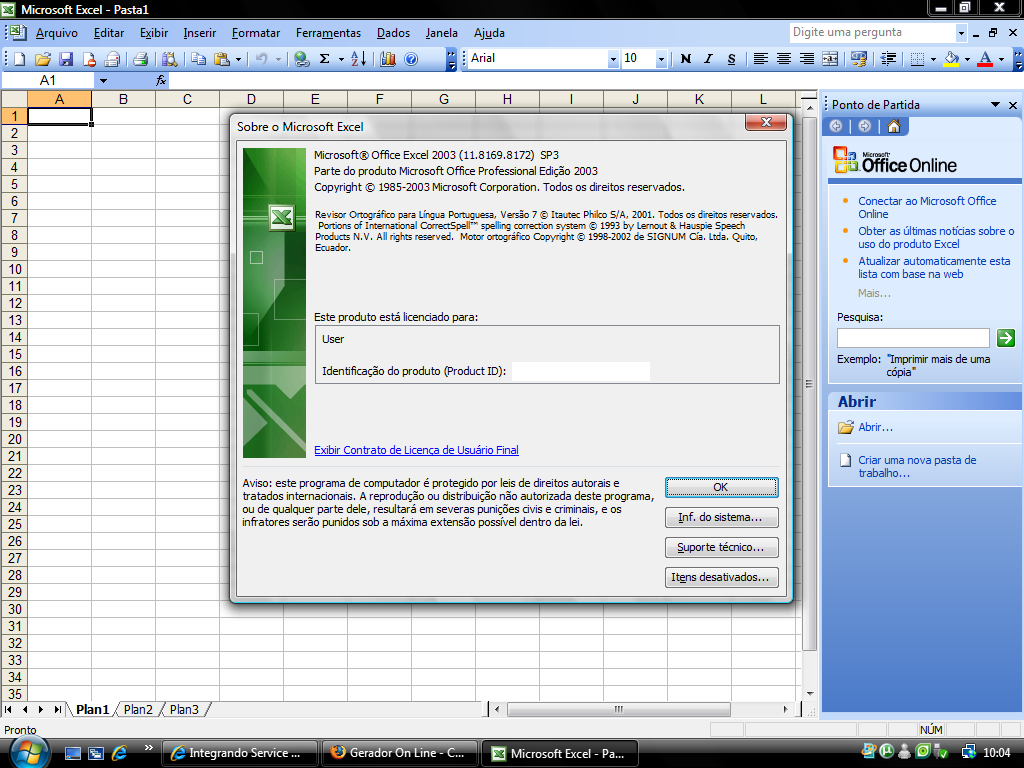Launch the Chart Wizard icon
This screenshot has width=1024, height=768.
[x=386, y=58]
